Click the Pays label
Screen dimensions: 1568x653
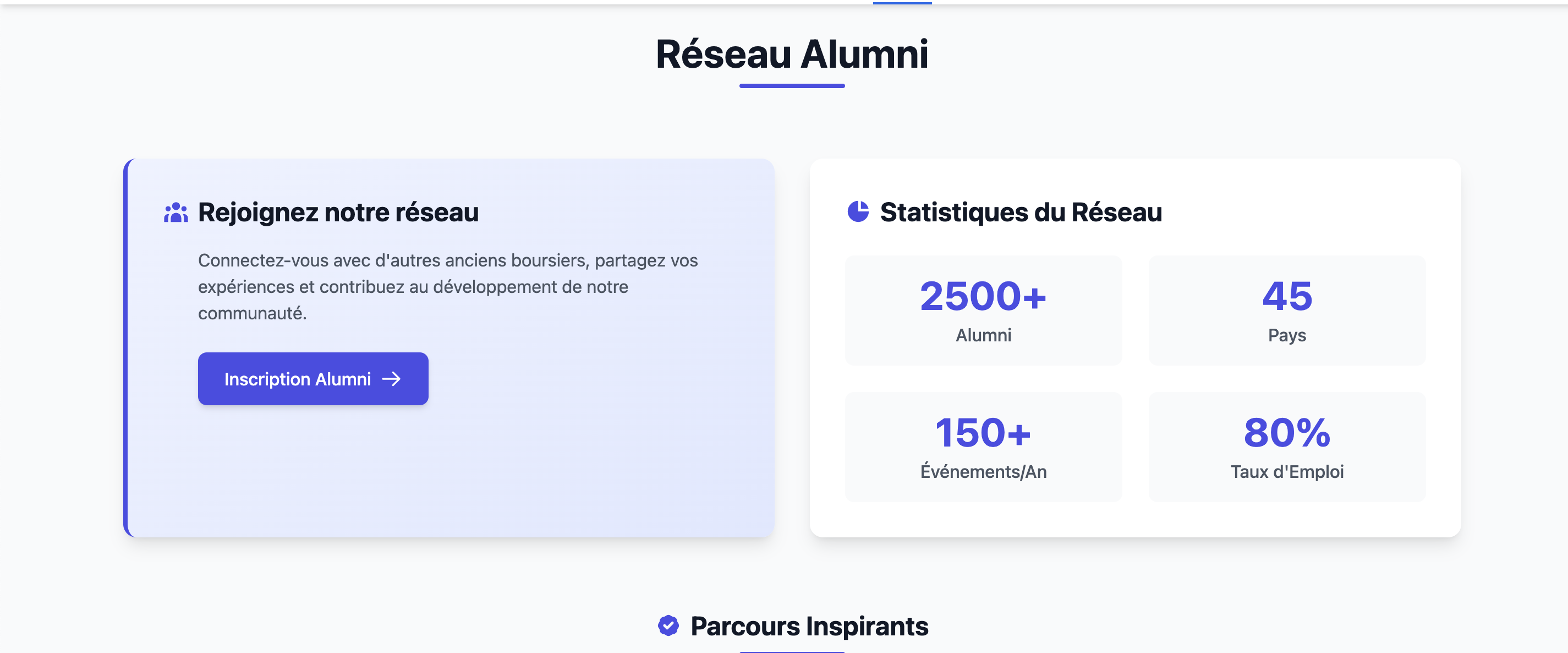click(x=1287, y=335)
